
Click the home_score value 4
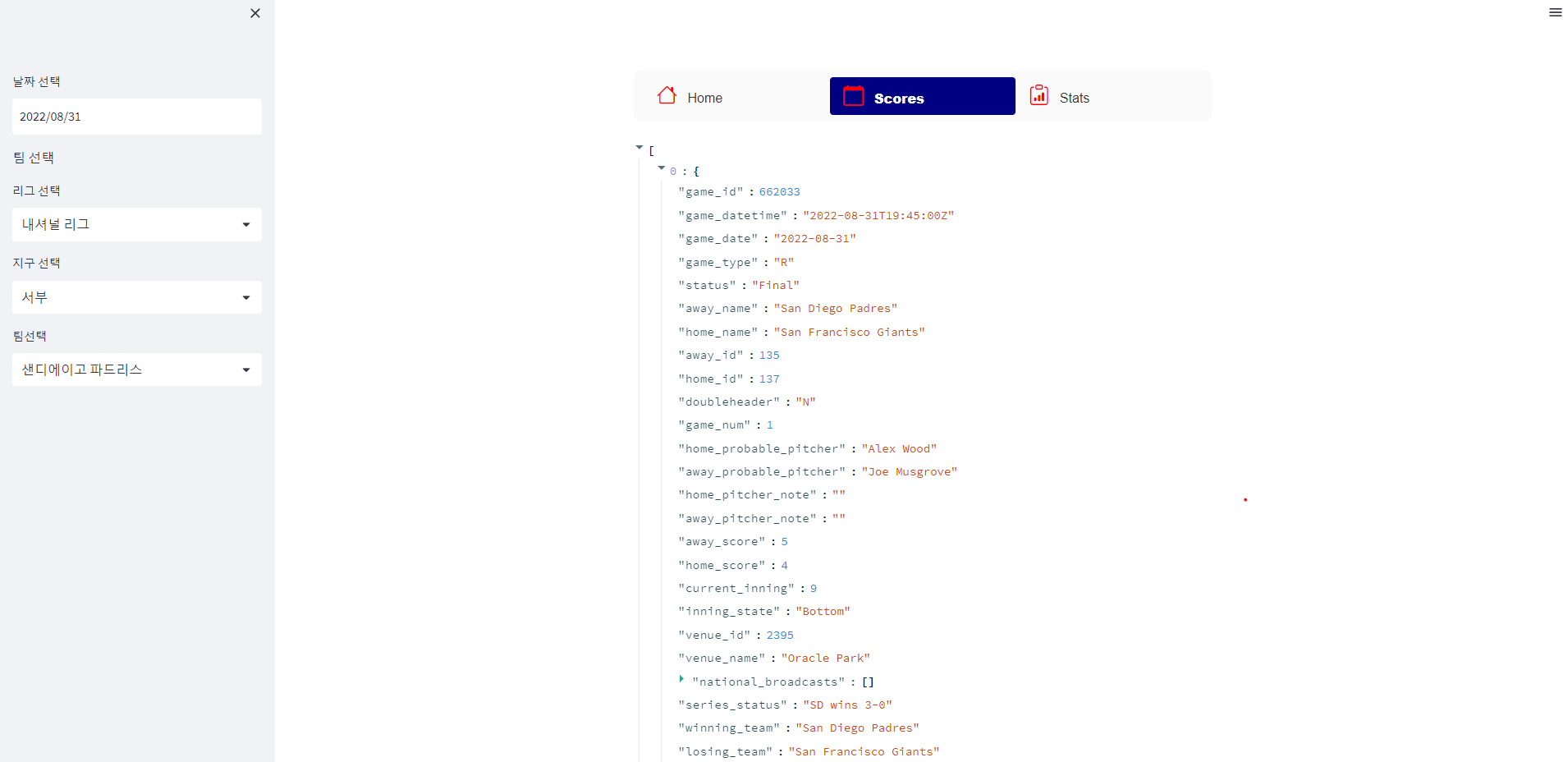784,566
